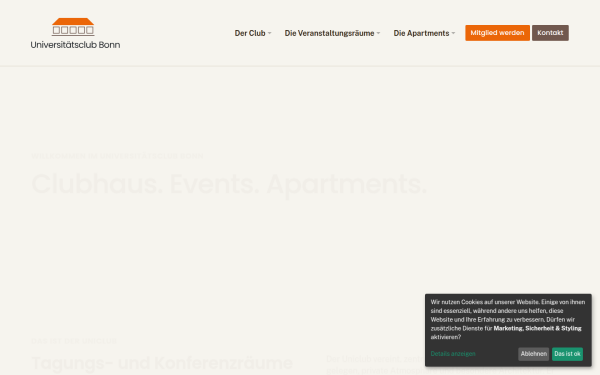
Task: Expand the Die Veranstaltungsräume dropdown arrow
Action: (378, 33)
